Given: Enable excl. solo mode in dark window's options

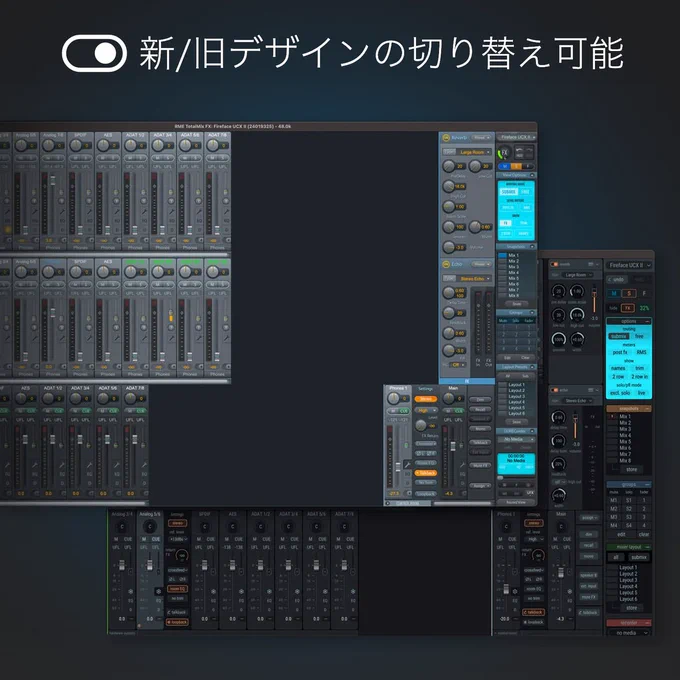Looking at the screenshot, I should click(x=620, y=393).
